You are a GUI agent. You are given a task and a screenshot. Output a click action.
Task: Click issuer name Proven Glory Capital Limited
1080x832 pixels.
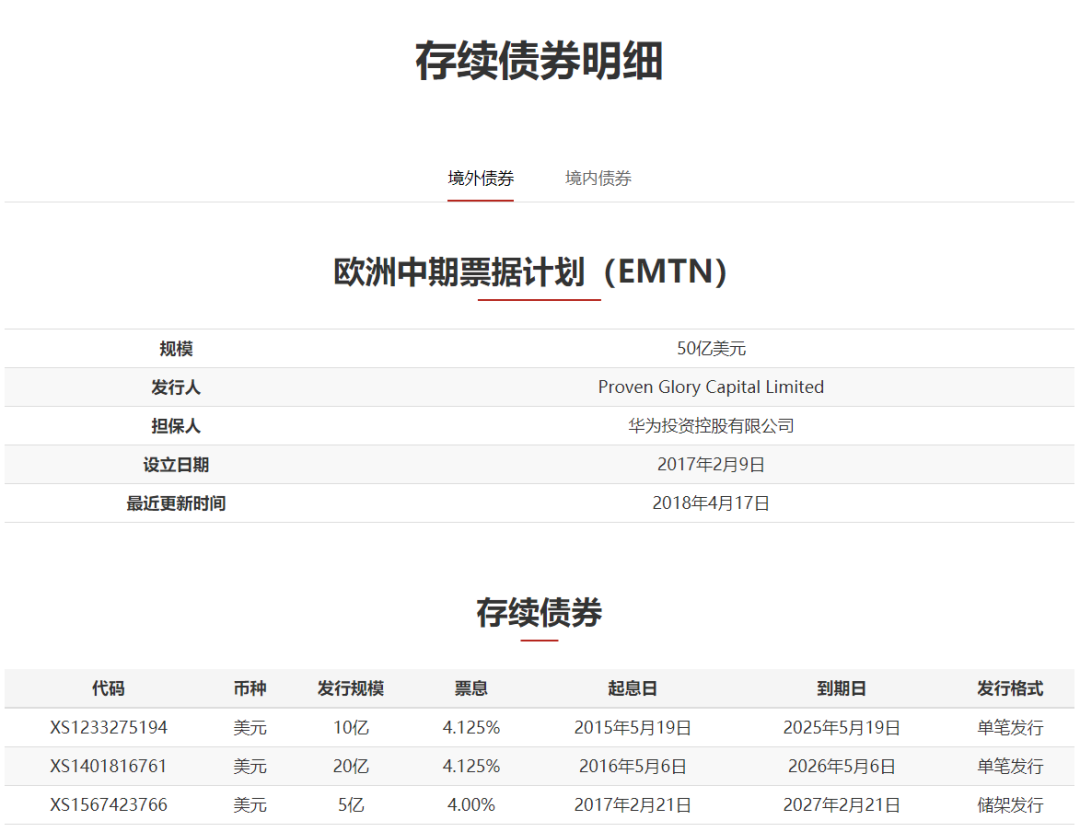711,387
